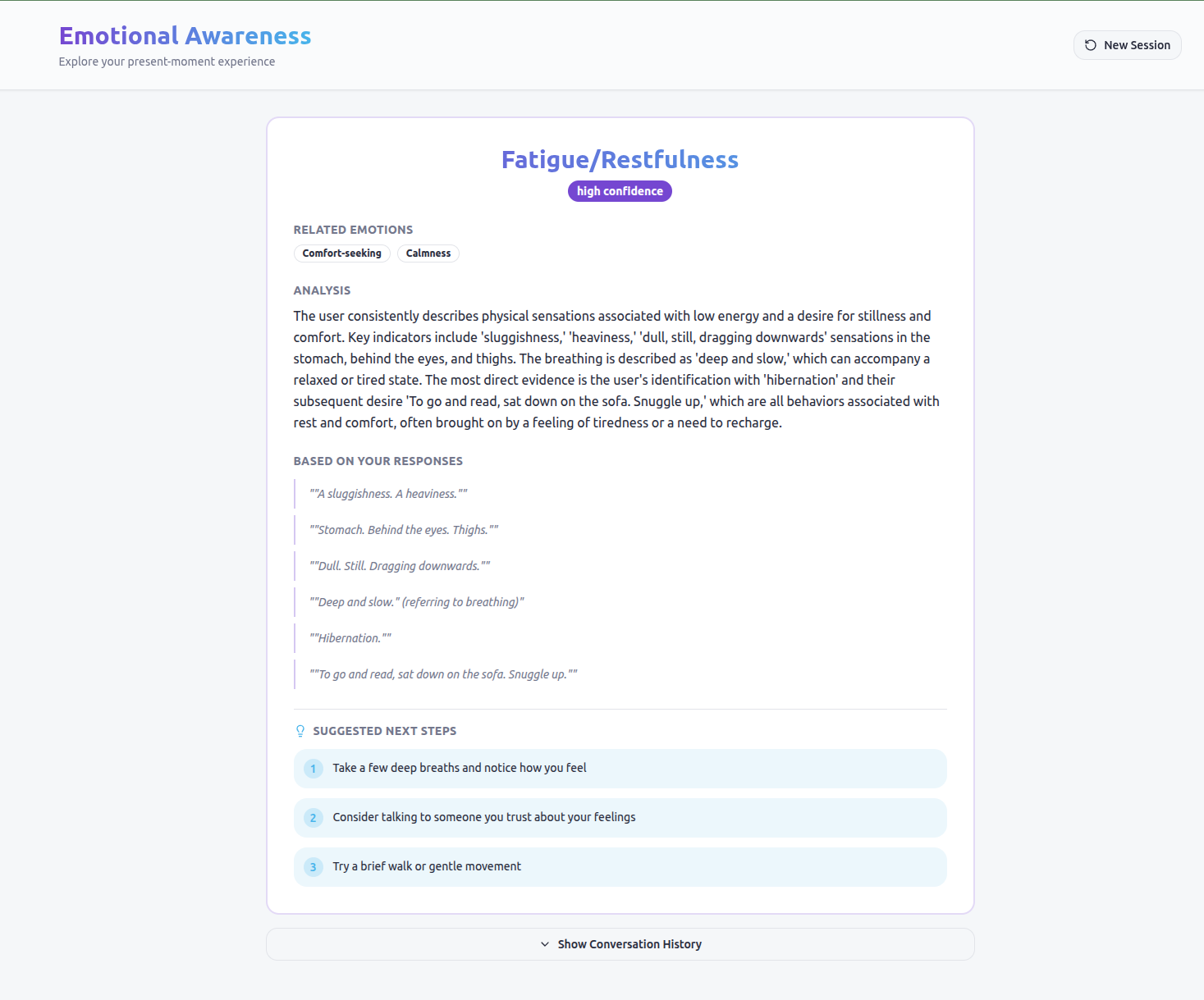
Task: Click the "Hibernation." response quote
Action: [x=350, y=638]
